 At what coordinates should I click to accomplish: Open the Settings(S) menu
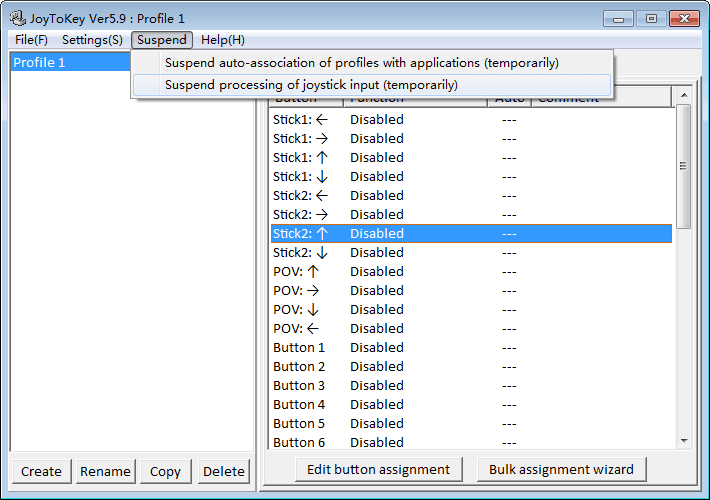[92, 40]
